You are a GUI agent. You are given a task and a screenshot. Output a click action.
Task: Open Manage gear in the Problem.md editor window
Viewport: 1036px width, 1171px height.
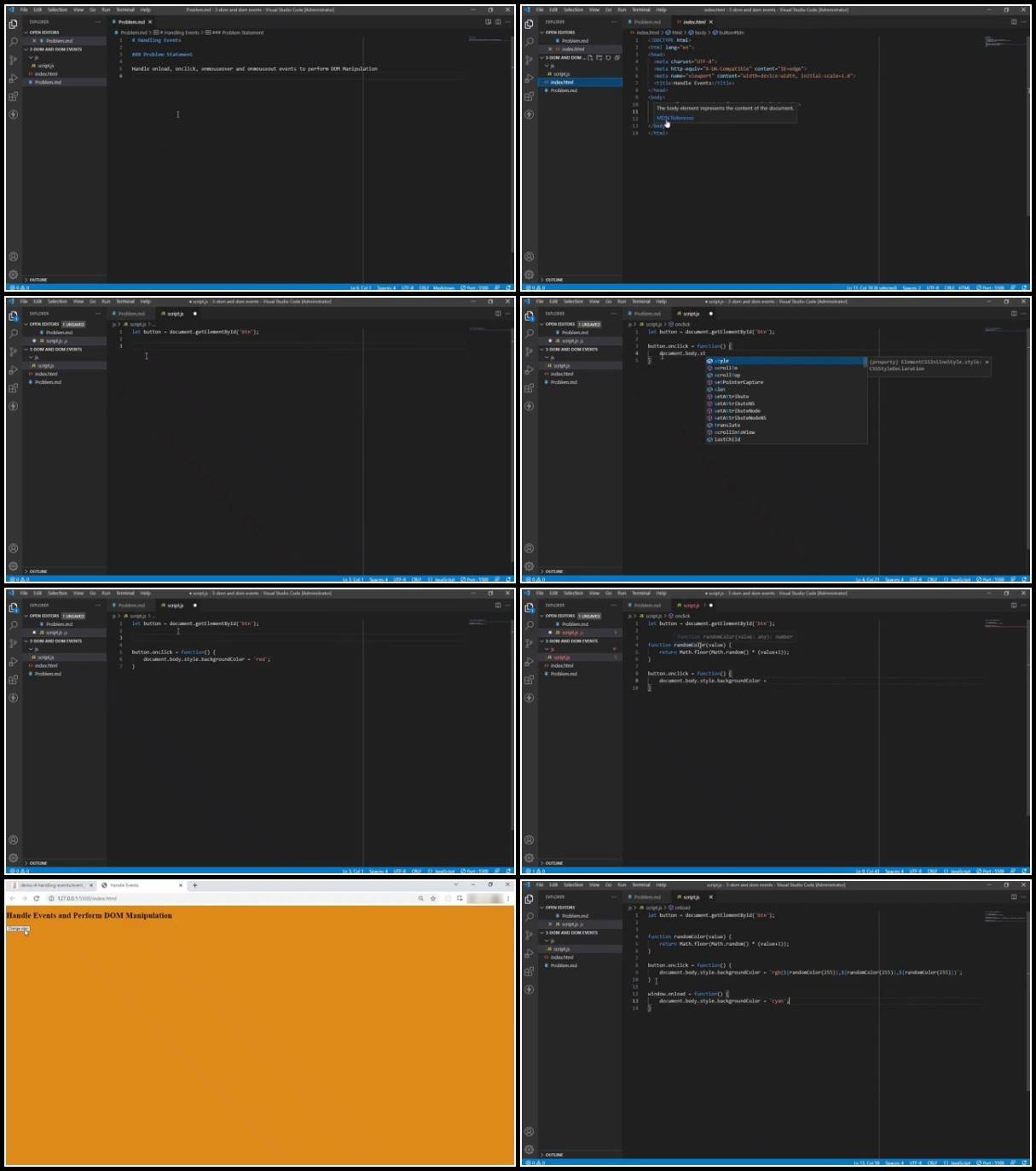(x=13, y=275)
